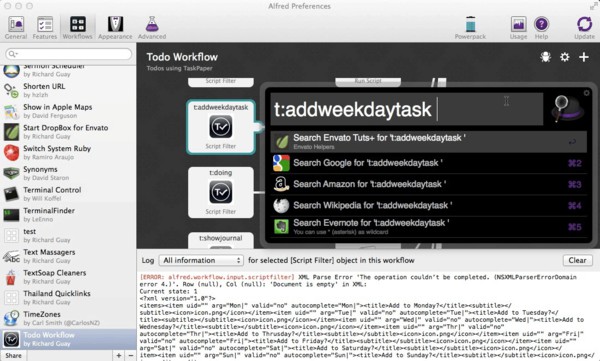Select Todo Workflow in sidebar
Screen dimensions: 600x361
pyautogui.click(x=68, y=339)
